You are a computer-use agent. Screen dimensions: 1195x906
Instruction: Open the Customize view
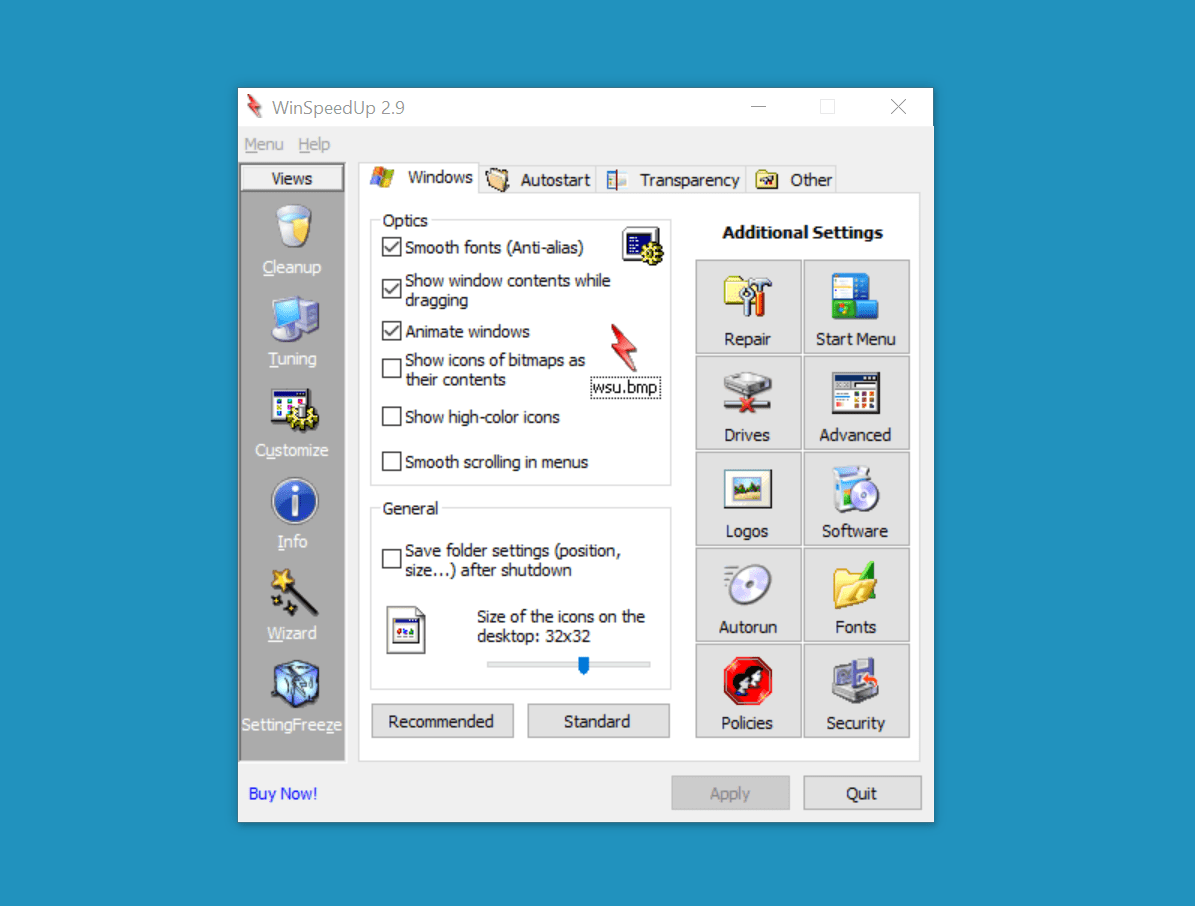pos(292,424)
